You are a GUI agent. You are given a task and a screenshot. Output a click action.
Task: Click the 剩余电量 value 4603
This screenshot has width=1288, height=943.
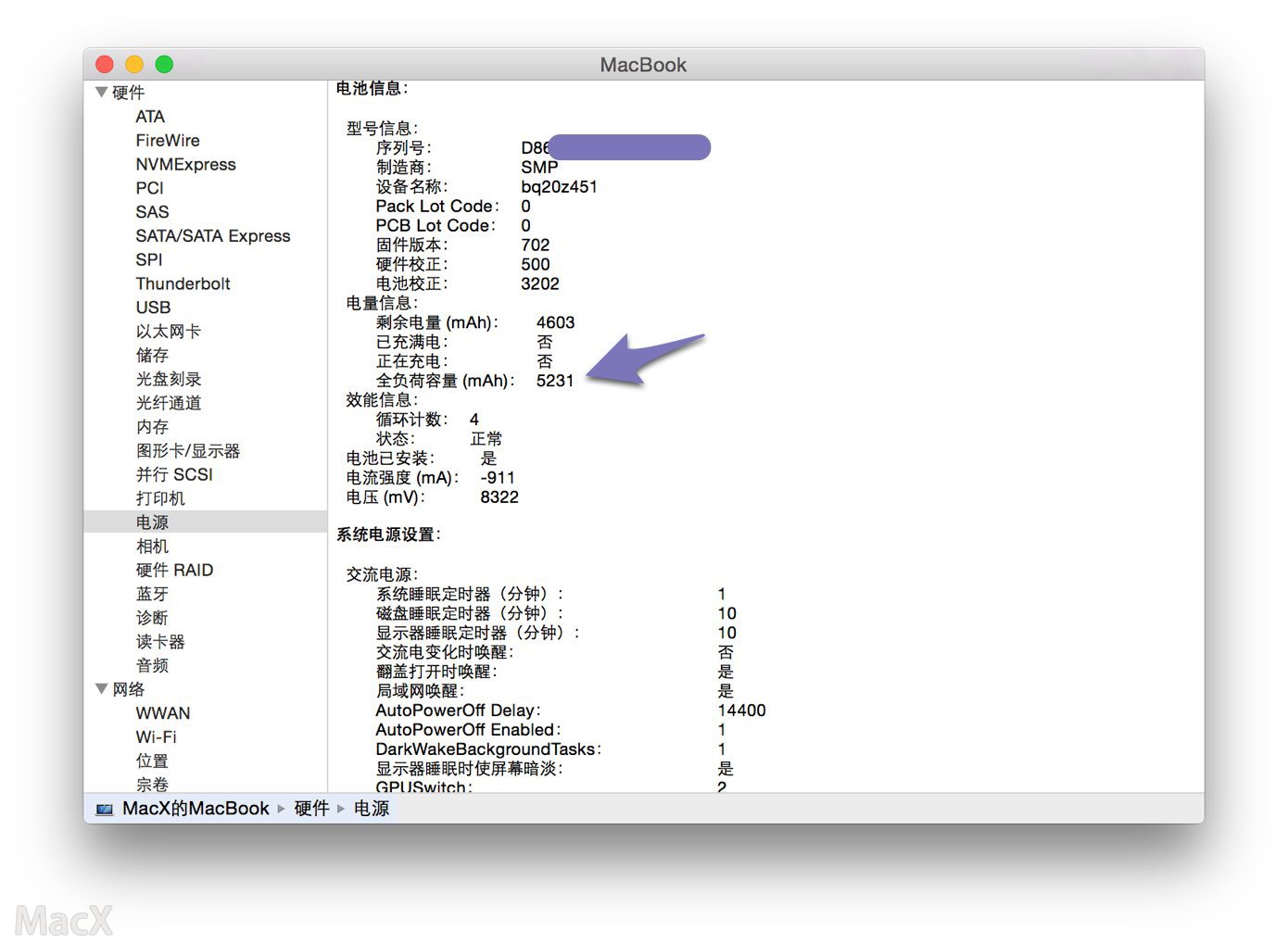[555, 322]
